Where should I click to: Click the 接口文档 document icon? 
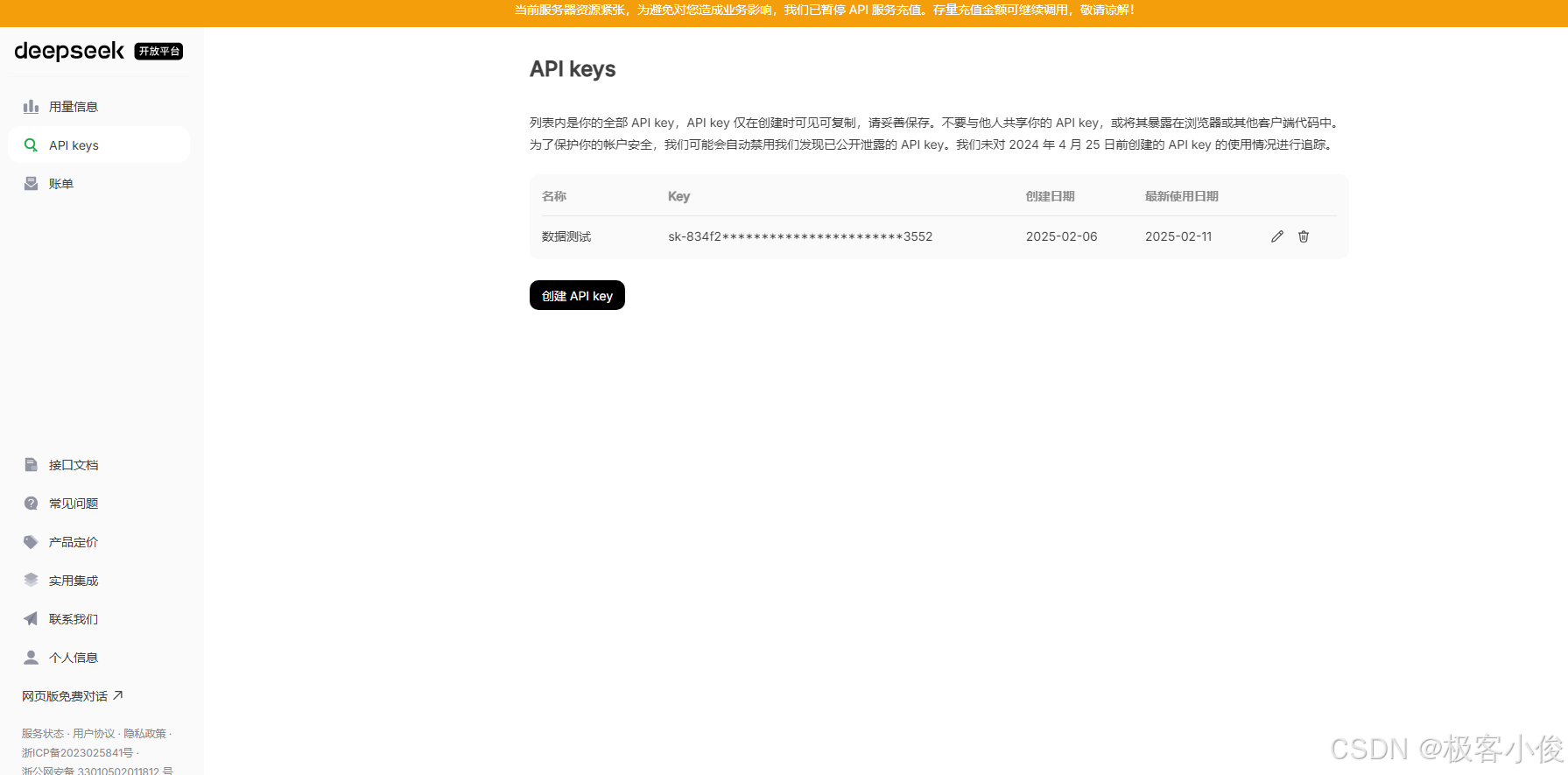click(x=31, y=465)
